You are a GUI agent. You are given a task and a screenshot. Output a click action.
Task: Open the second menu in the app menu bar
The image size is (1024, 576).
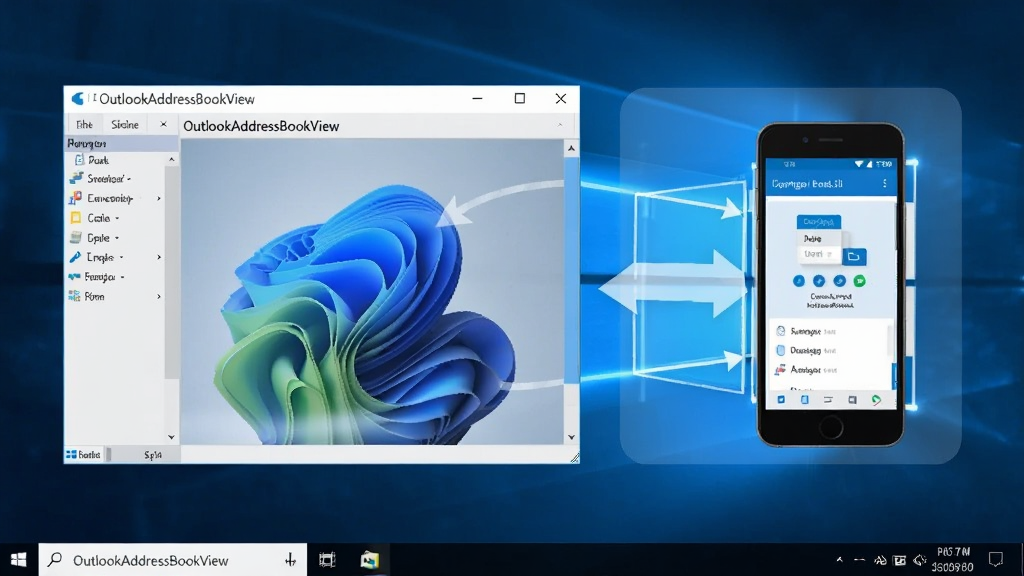125,124
